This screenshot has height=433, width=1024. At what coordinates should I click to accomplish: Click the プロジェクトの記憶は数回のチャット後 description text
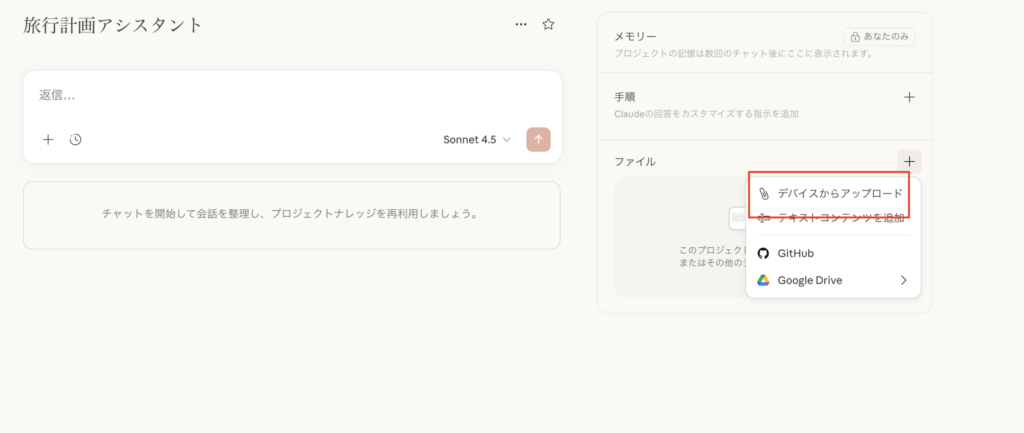pyautogui.click(x=744, y=54)
